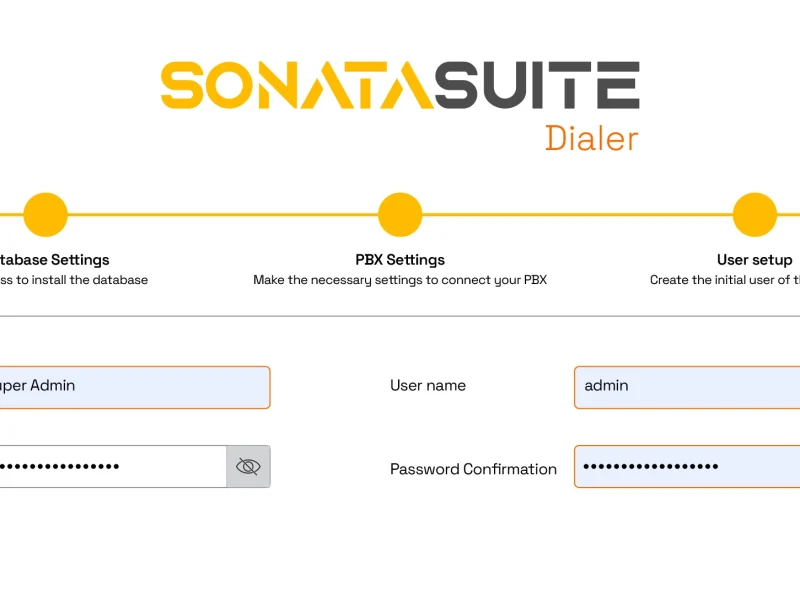The height and width of the screenshot is (600, 800).
Task: Click the User name label
Action: pos(428,385)
